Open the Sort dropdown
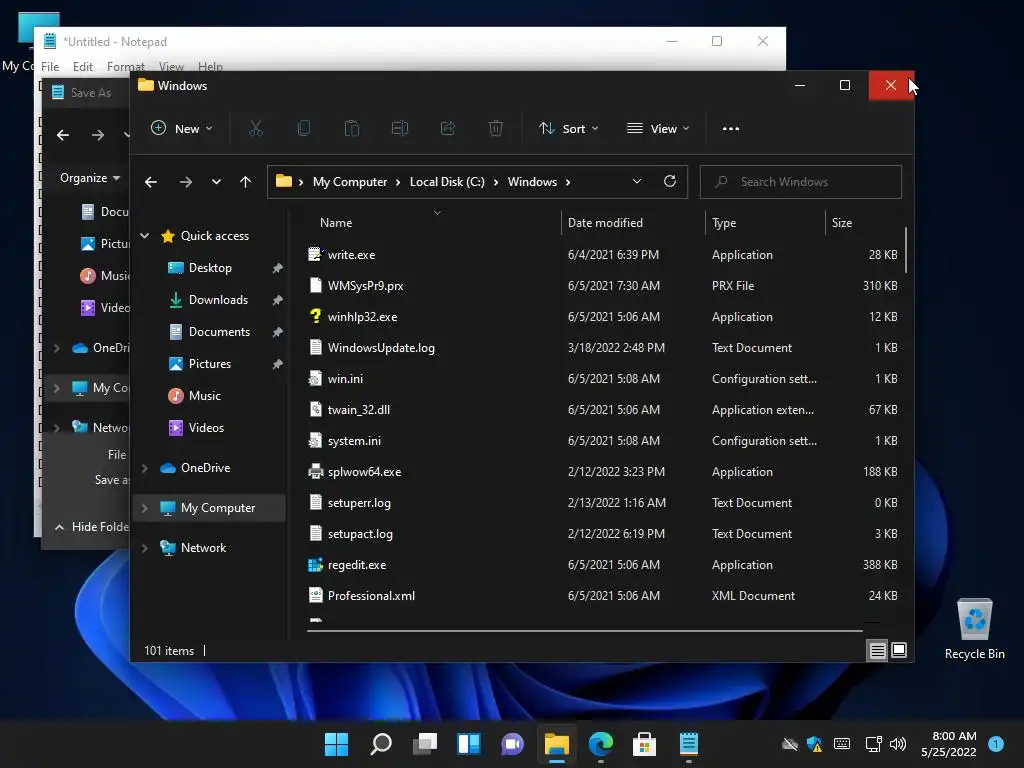The height and width of the screenshot is (768, 1024). pos(569,129)
